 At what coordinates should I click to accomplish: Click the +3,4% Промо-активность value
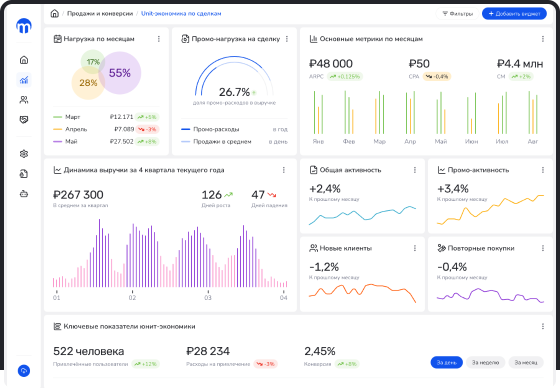[x=453, y=189]
